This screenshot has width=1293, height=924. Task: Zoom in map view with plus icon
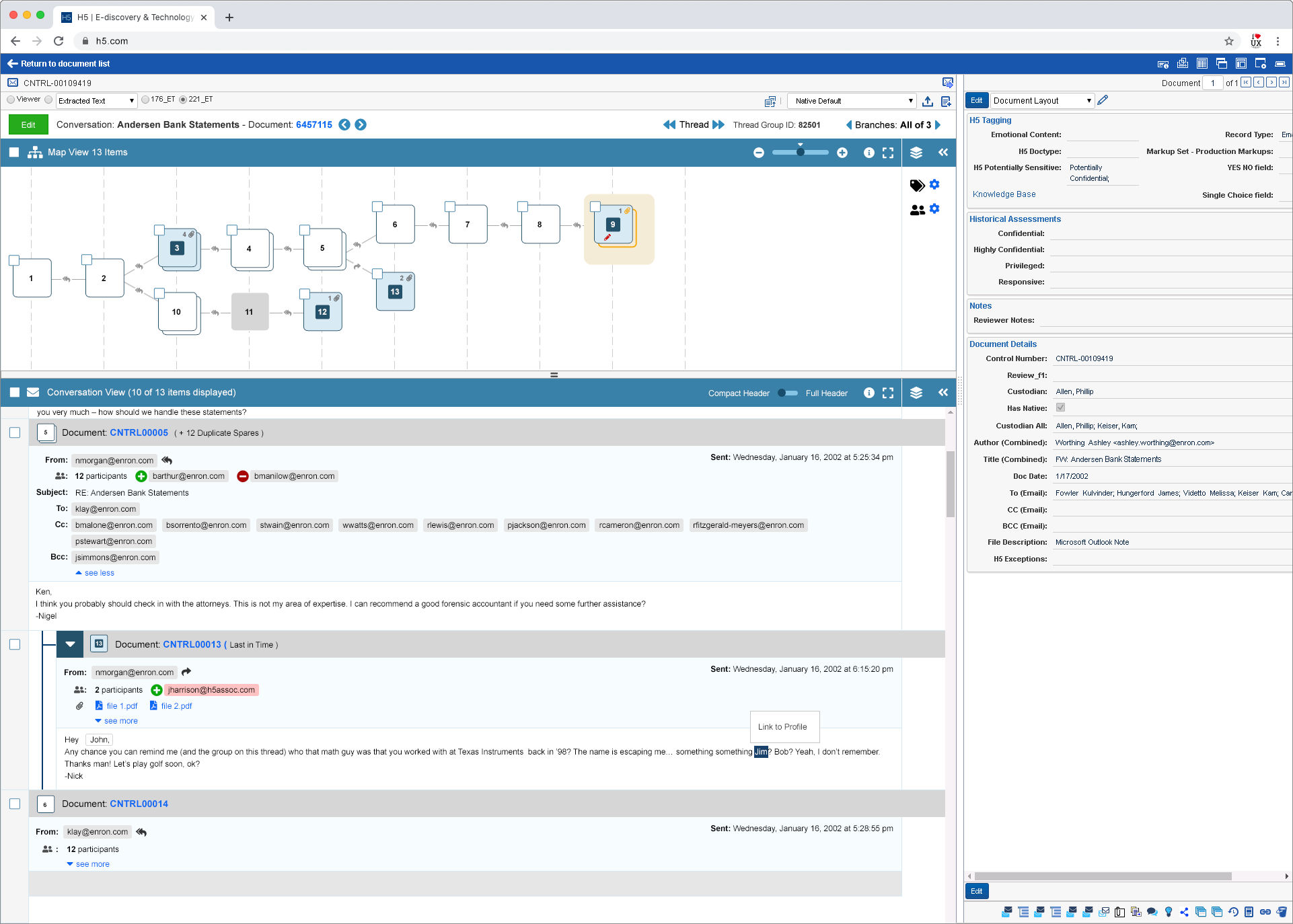click(842, 153)
